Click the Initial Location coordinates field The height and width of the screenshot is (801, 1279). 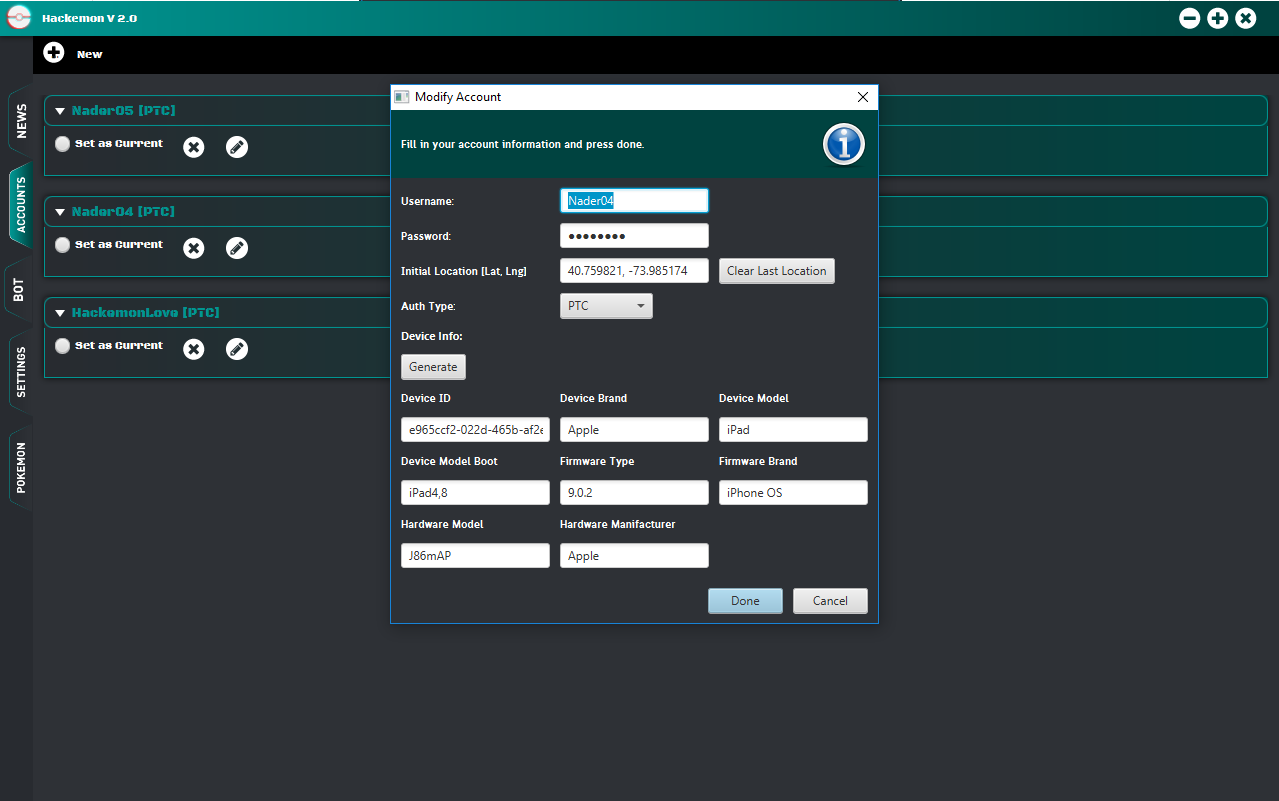(x=634, y=271)
